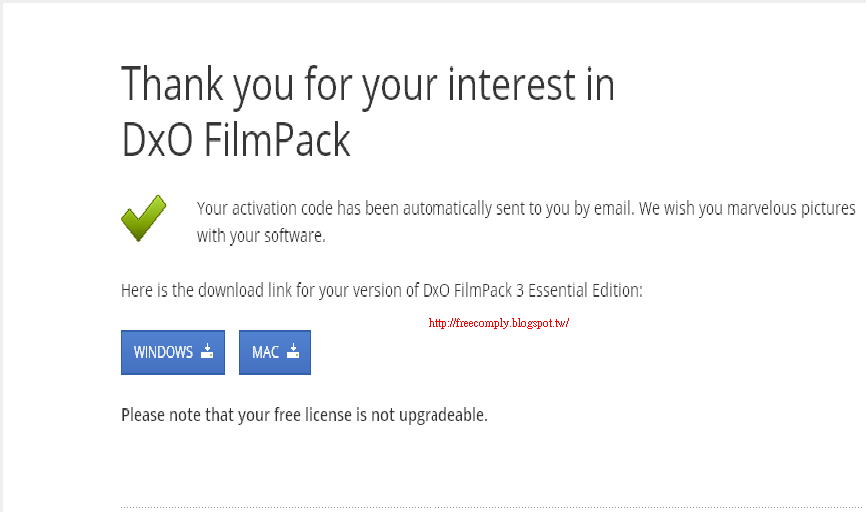Click the 'Thank you for your interest in' heading
This screenshot has height=512, width=867.
(368, 85)
